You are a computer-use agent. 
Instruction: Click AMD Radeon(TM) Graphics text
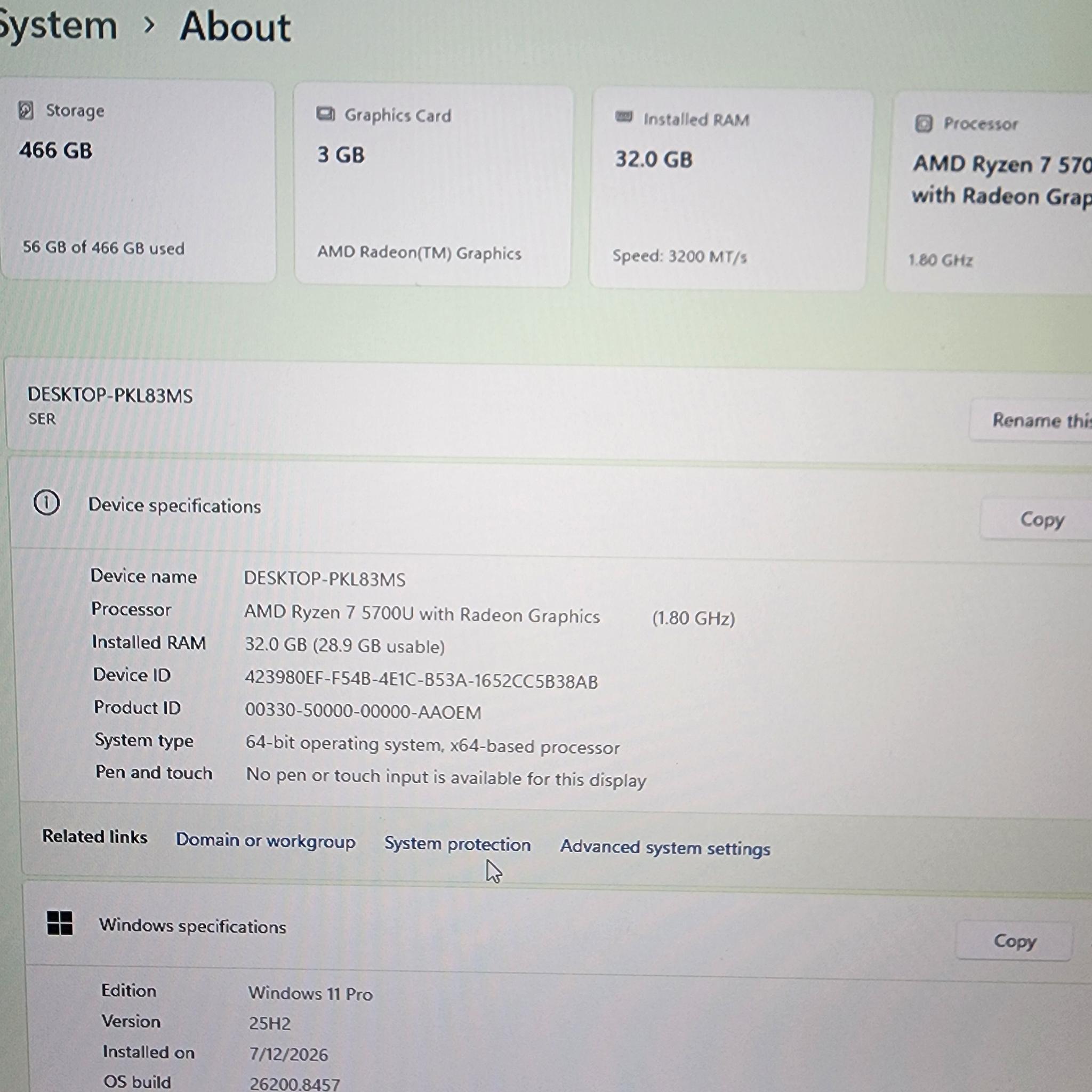(420, 253)
